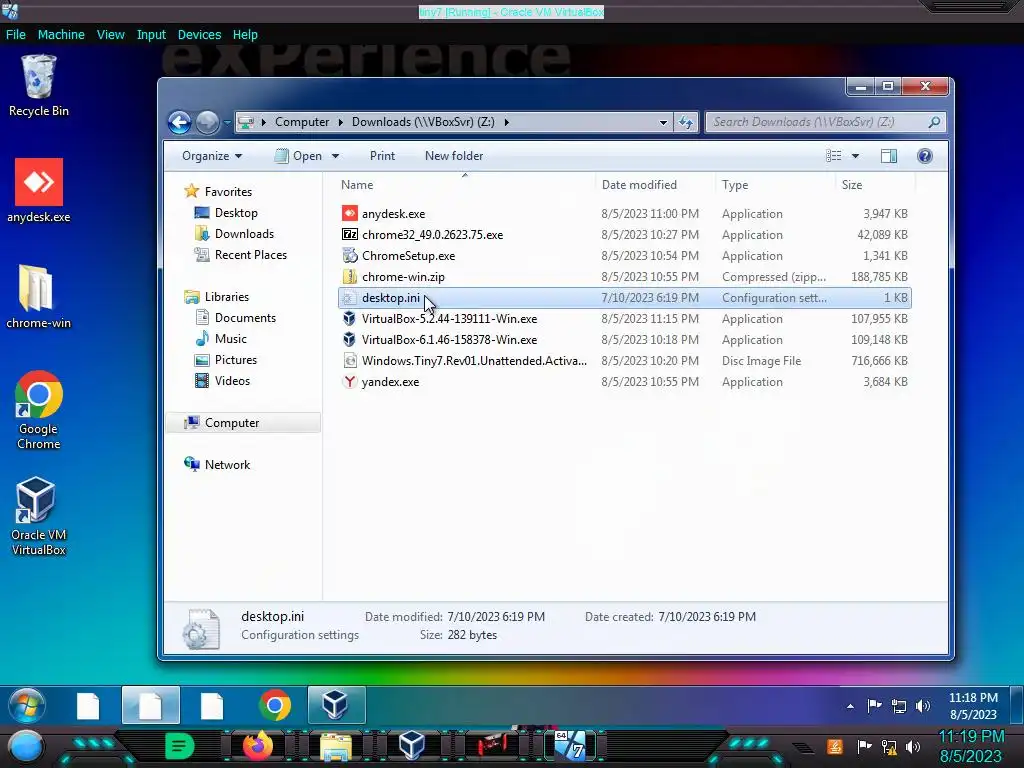This screenshot has height=768, width=1024.
Task: Open VirtualBox View menu
Action: click(110, 35)
